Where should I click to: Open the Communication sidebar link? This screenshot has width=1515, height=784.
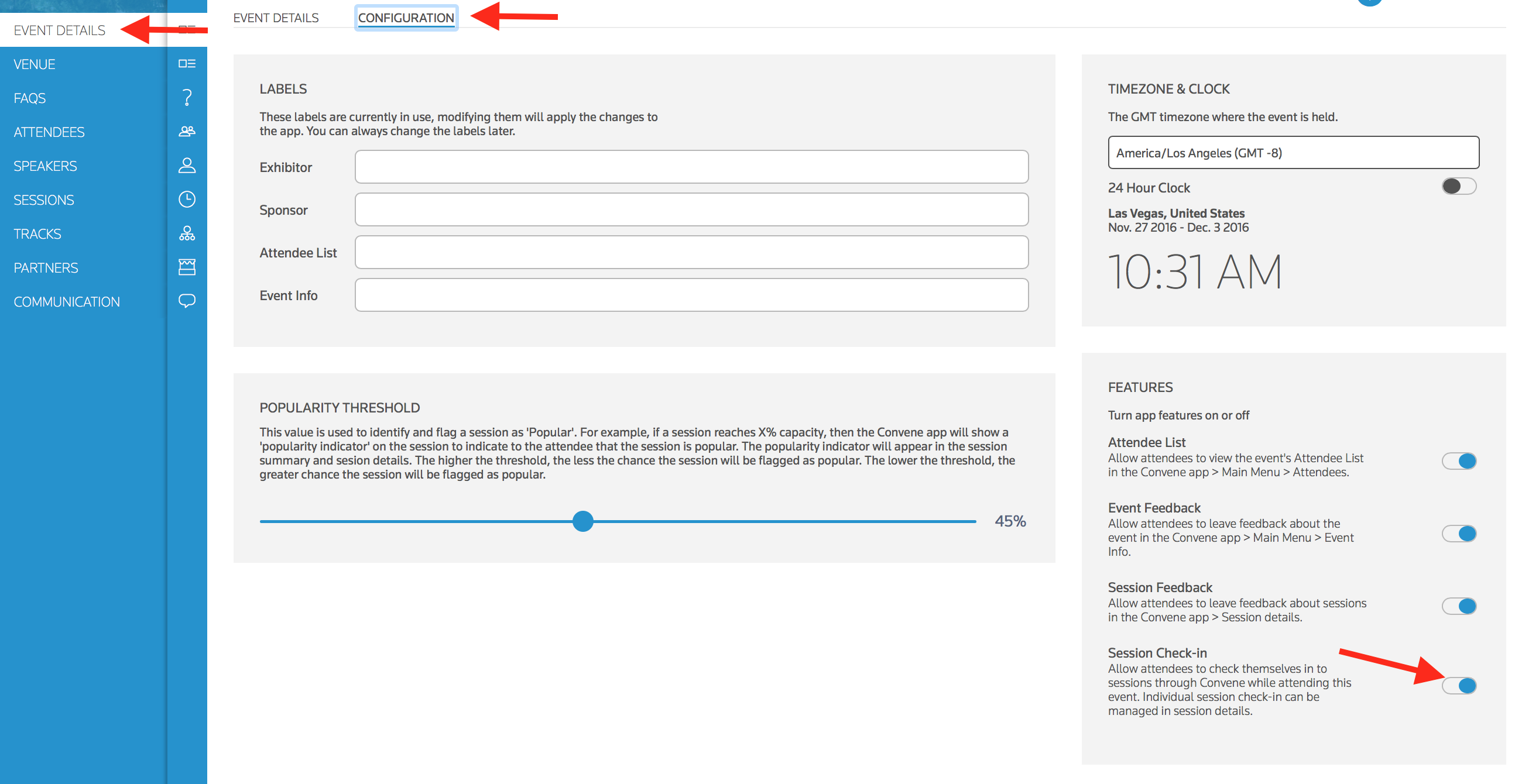[x=67, y=301]
